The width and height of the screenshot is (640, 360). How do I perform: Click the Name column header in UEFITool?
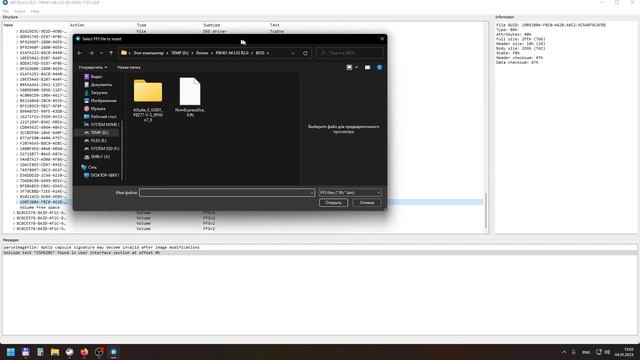(x=8, y=25)
